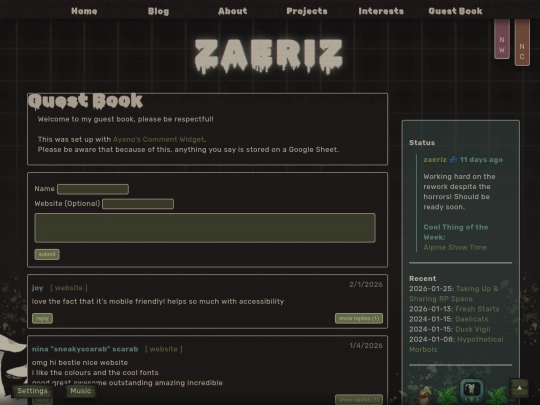Viewport: 540px width, 405px height.
Task: Click the pixel creature badge icon
Action: pyautogui.click(x=472, y=390)
